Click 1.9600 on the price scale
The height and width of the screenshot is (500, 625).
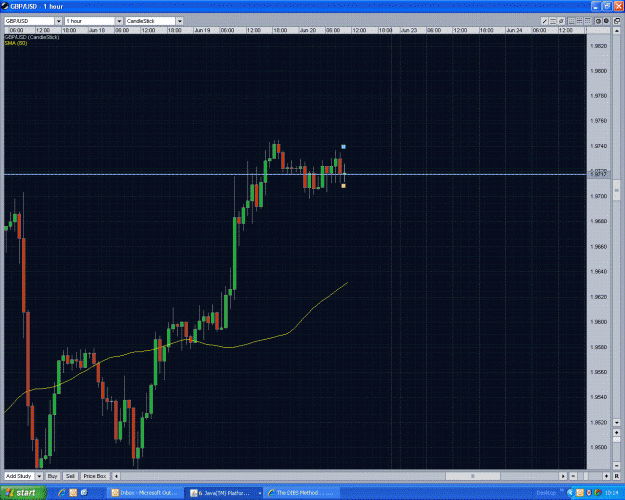[598, 322]
